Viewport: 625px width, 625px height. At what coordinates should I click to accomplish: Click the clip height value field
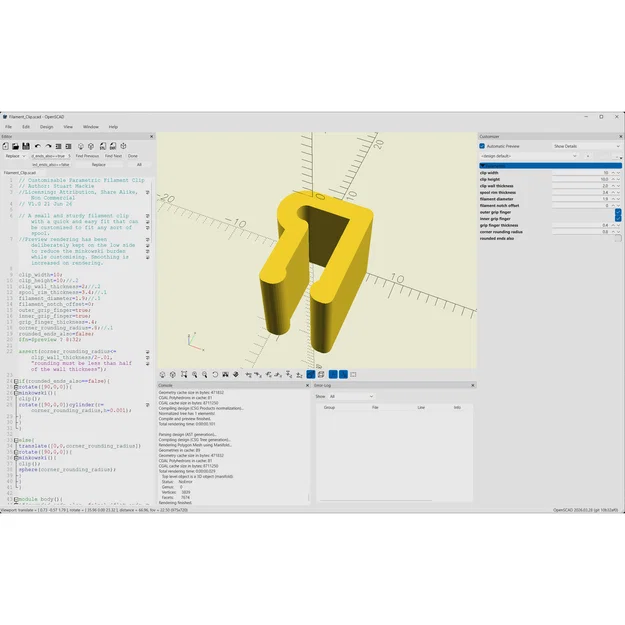[x=581, y=179]
